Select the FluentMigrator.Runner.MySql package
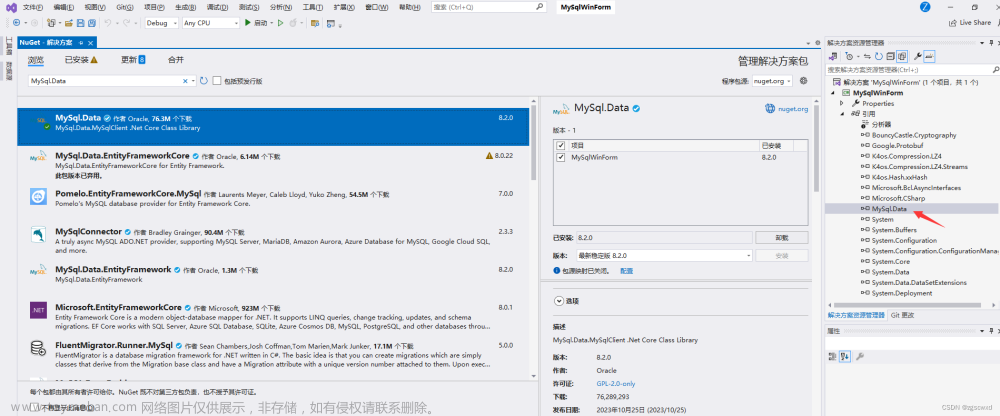The height and width of the screenshot is (416, 1000). 273,355
